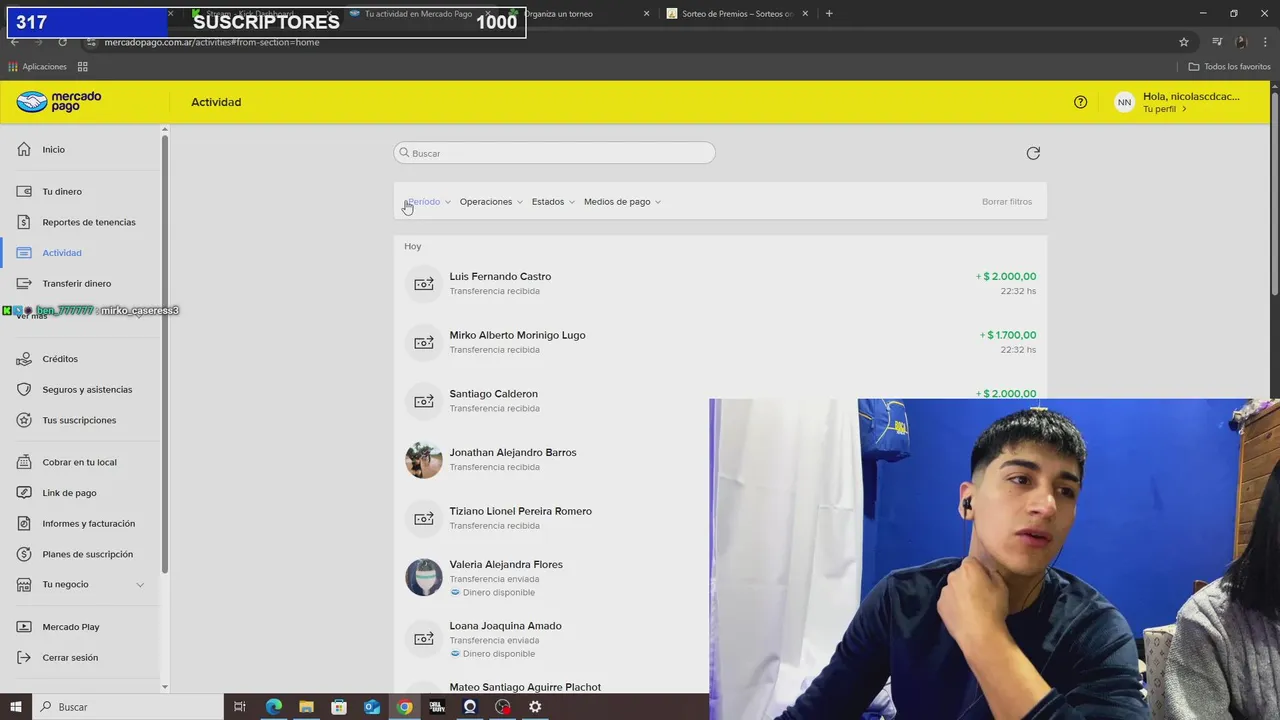Screen dimensions: 1280x720
Task: Click Valeria Alejandra Flores profile photo
Action: tap(424, 577)
